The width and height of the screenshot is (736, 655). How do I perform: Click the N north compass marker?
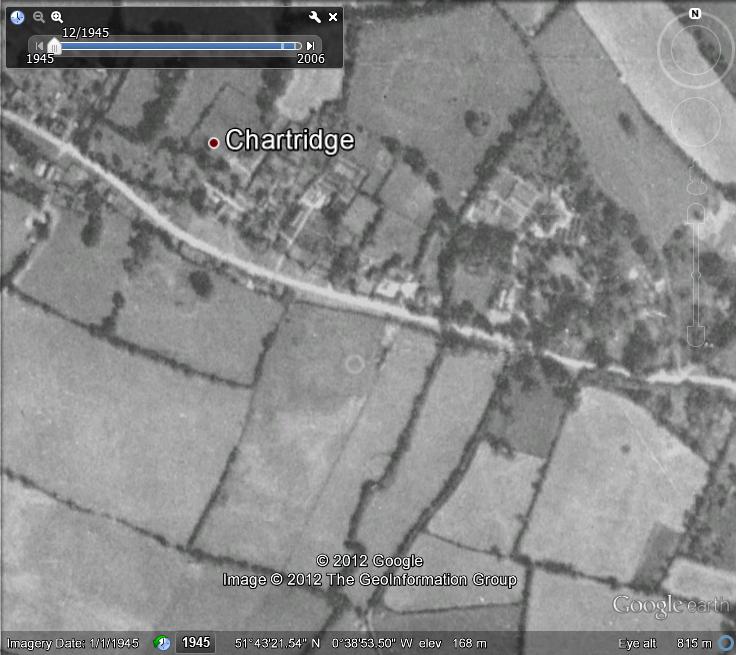click(x=695, y=14)
